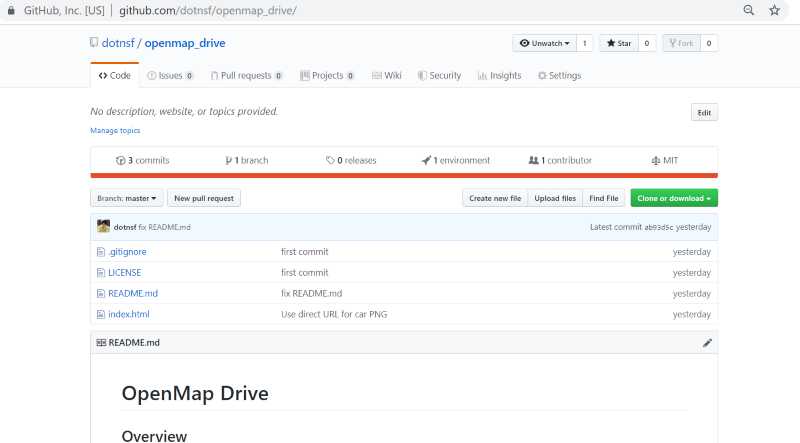Open the latest commit message fix README.md
The height and width of the screenshot is (443, 800).
(165, 227)
